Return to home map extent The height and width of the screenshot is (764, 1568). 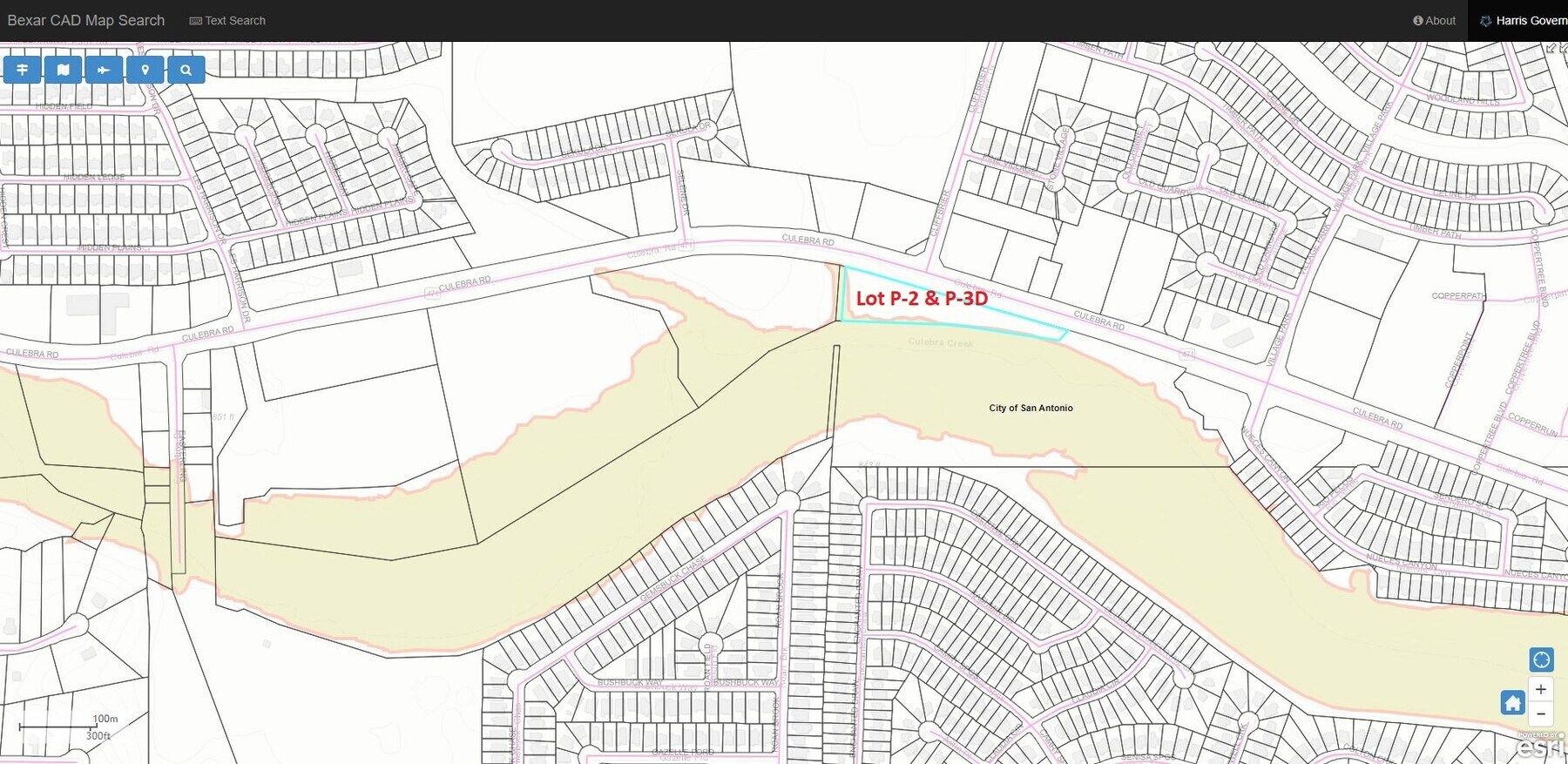1513,702
